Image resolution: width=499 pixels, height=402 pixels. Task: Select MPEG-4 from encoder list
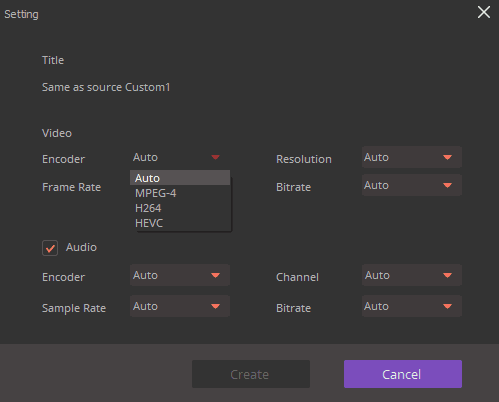point(180,193)
